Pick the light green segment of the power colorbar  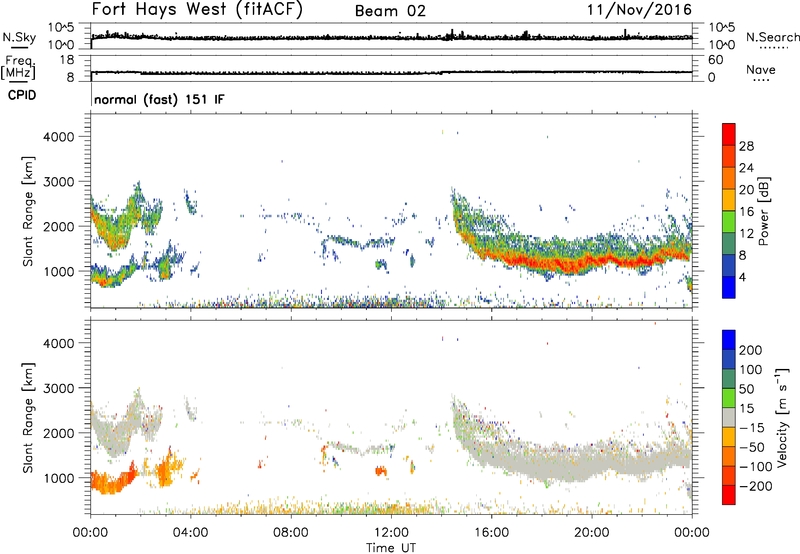[729, 221]
